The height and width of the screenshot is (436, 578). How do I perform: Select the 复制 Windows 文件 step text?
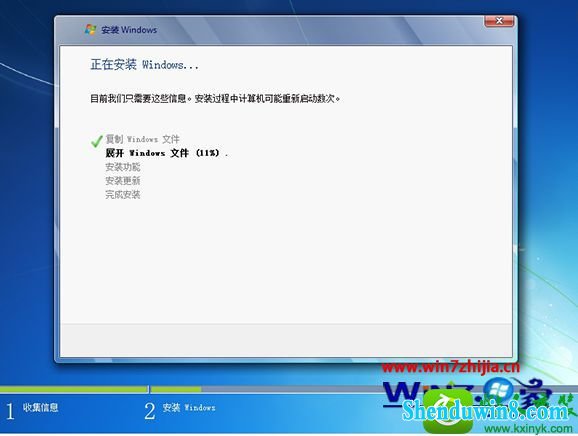pyautogui.click(x=142, y=139)
